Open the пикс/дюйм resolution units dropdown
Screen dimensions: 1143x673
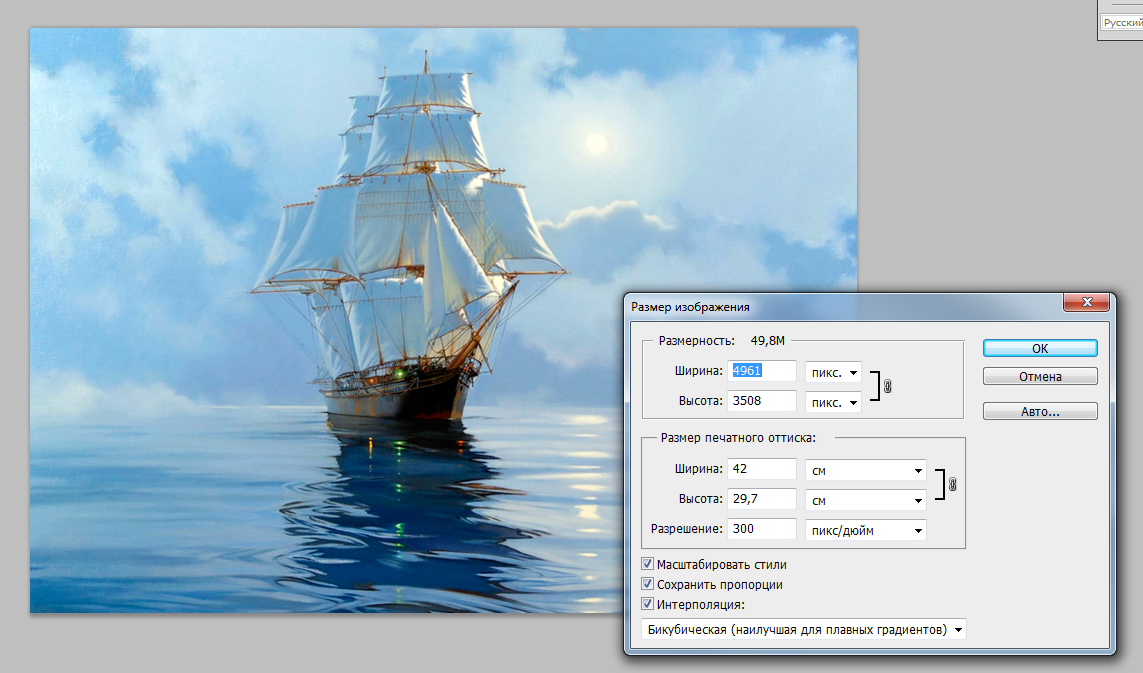pyautogui.click(x=865, y=530)
